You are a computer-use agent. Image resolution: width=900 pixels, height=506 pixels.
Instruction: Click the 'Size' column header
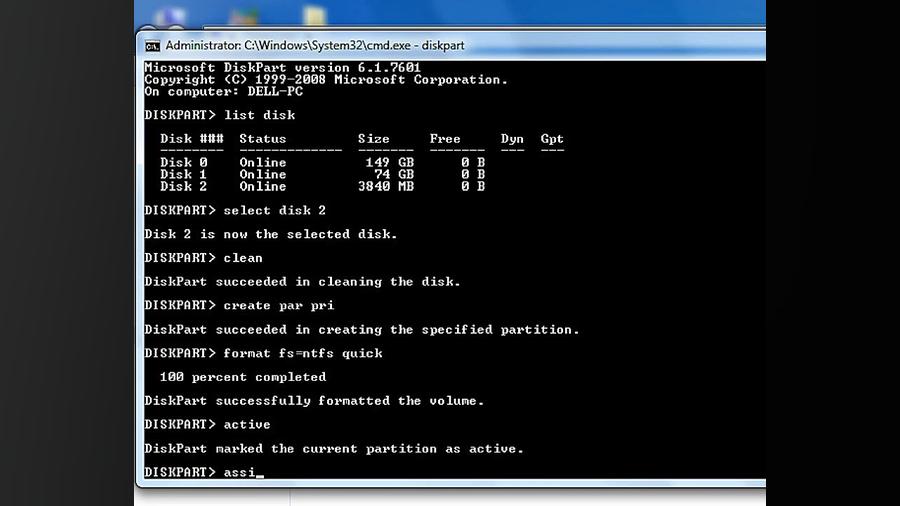coord(374,139)
